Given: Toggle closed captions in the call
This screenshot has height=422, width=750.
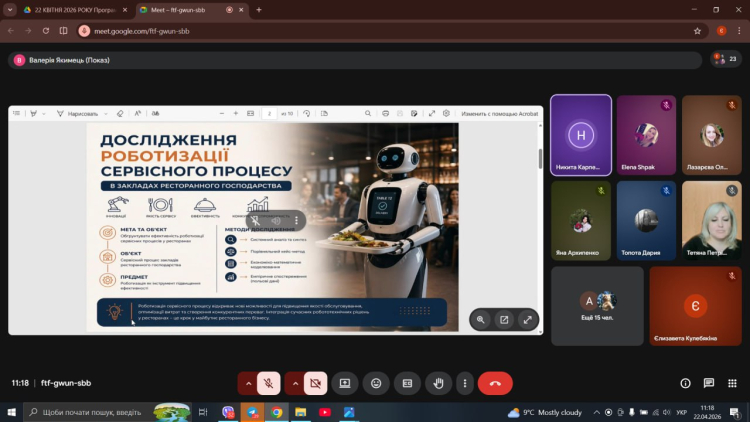Looking at the screenshot, I should 407,383.
